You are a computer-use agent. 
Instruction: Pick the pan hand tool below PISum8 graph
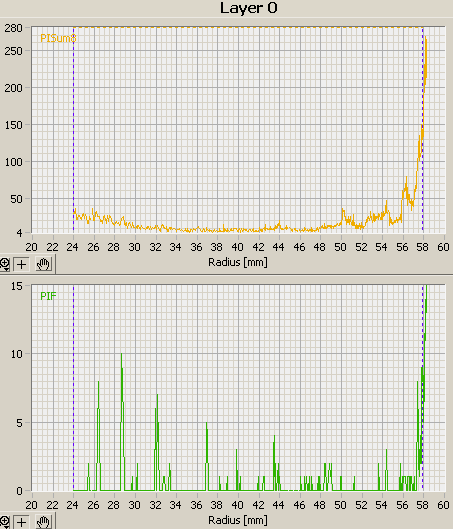click(x=43, y=264)
